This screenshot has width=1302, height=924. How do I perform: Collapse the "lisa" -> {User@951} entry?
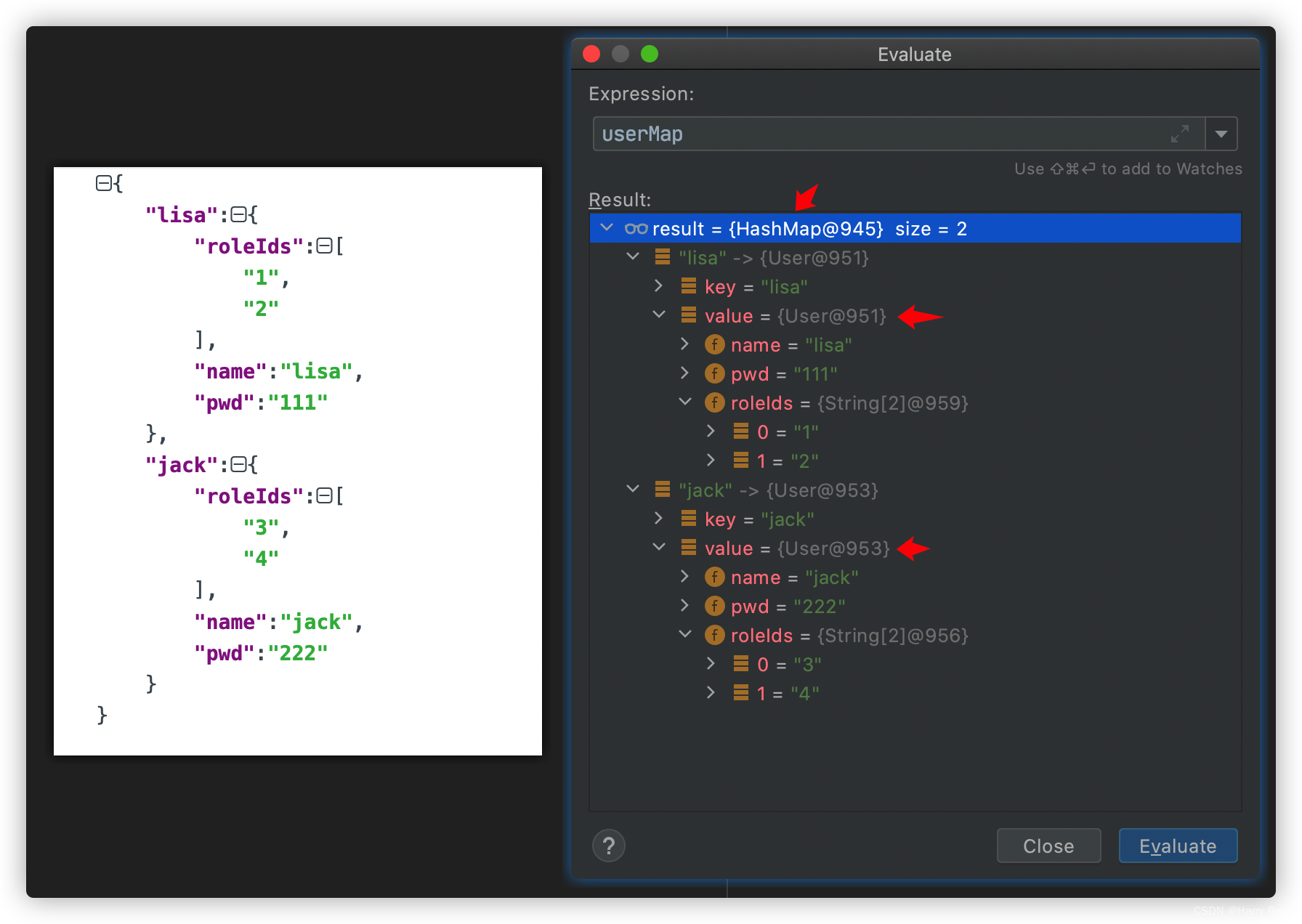tap(633, 257)
